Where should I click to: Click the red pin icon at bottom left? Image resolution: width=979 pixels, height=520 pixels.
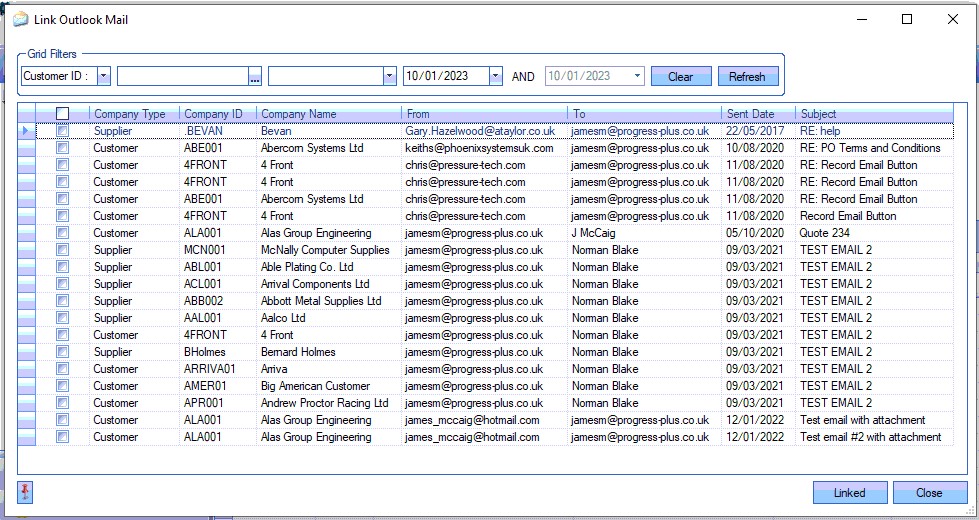tap(26, 492)
